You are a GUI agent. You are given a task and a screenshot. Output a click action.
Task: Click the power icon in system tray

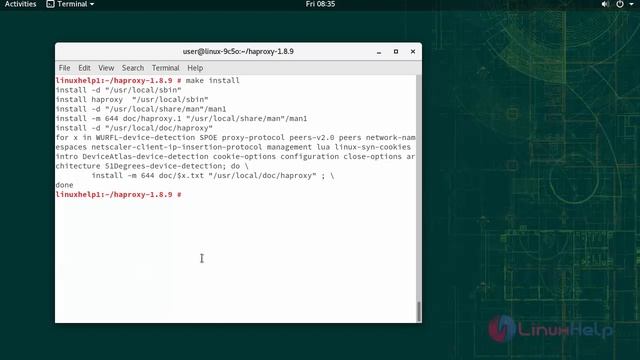coord(620,4)
